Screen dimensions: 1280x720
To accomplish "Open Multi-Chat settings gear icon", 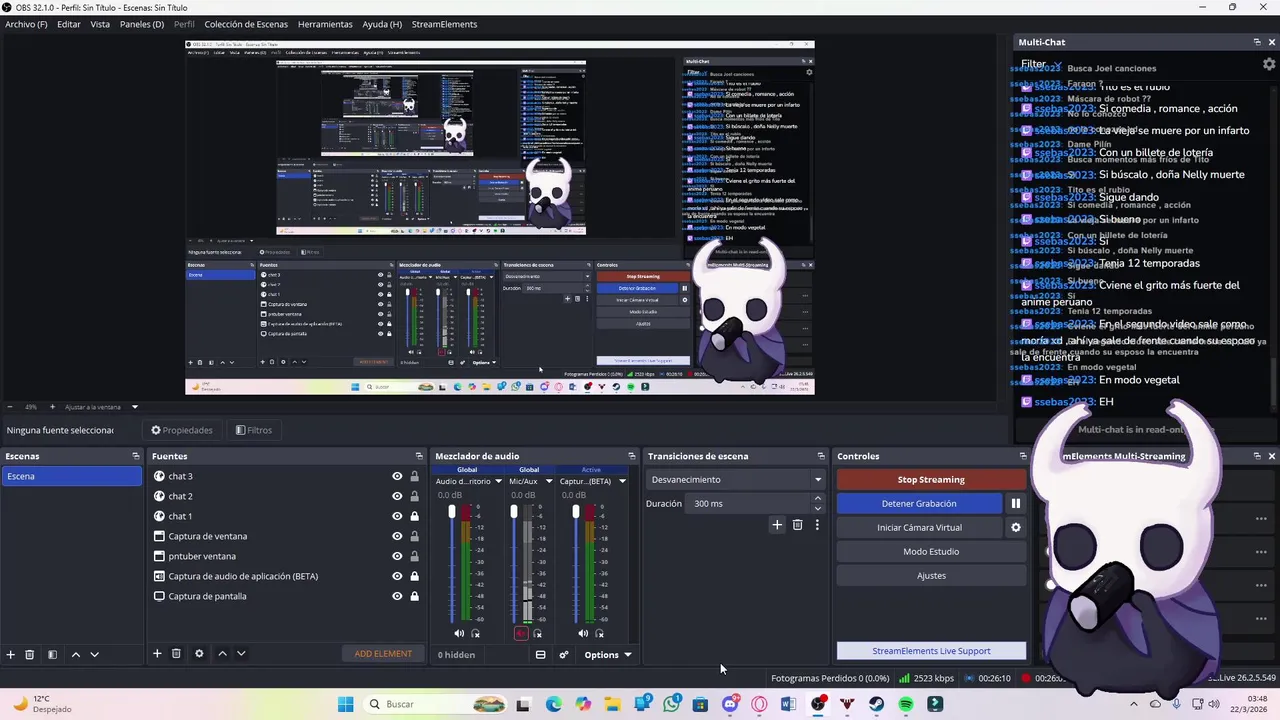I will [1269, 64].
